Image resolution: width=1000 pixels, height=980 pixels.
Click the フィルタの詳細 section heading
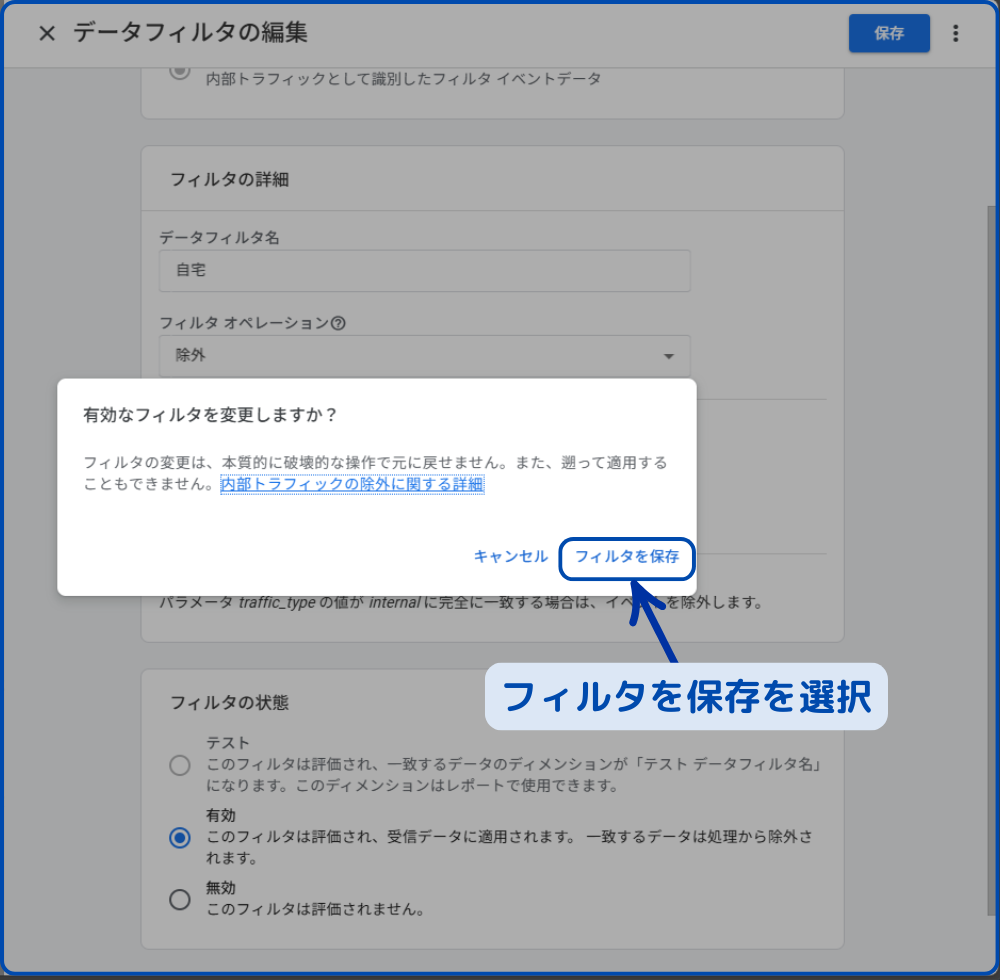[230, 180]
